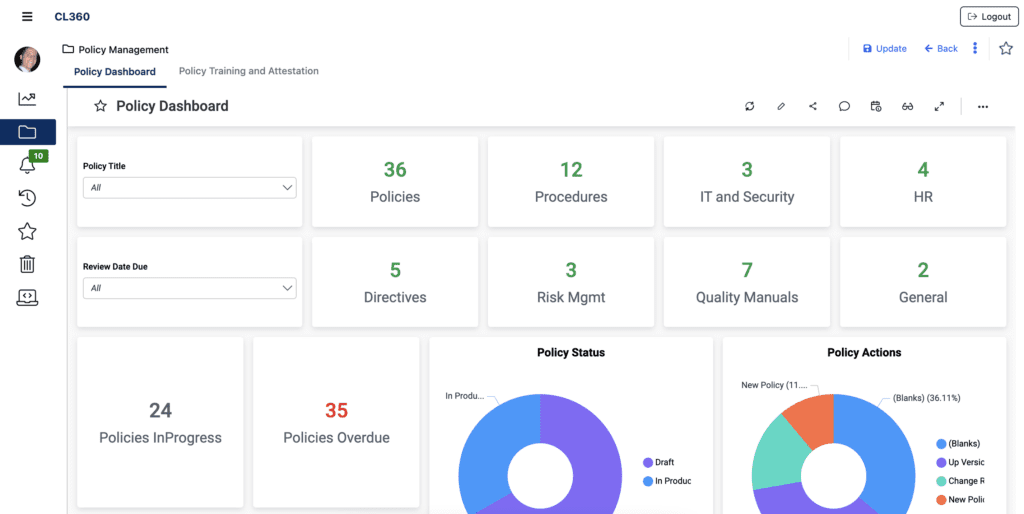The width and height of the screenshot is (1024, 514).
Task: Click the 2 General card
Action: [923, 282]
